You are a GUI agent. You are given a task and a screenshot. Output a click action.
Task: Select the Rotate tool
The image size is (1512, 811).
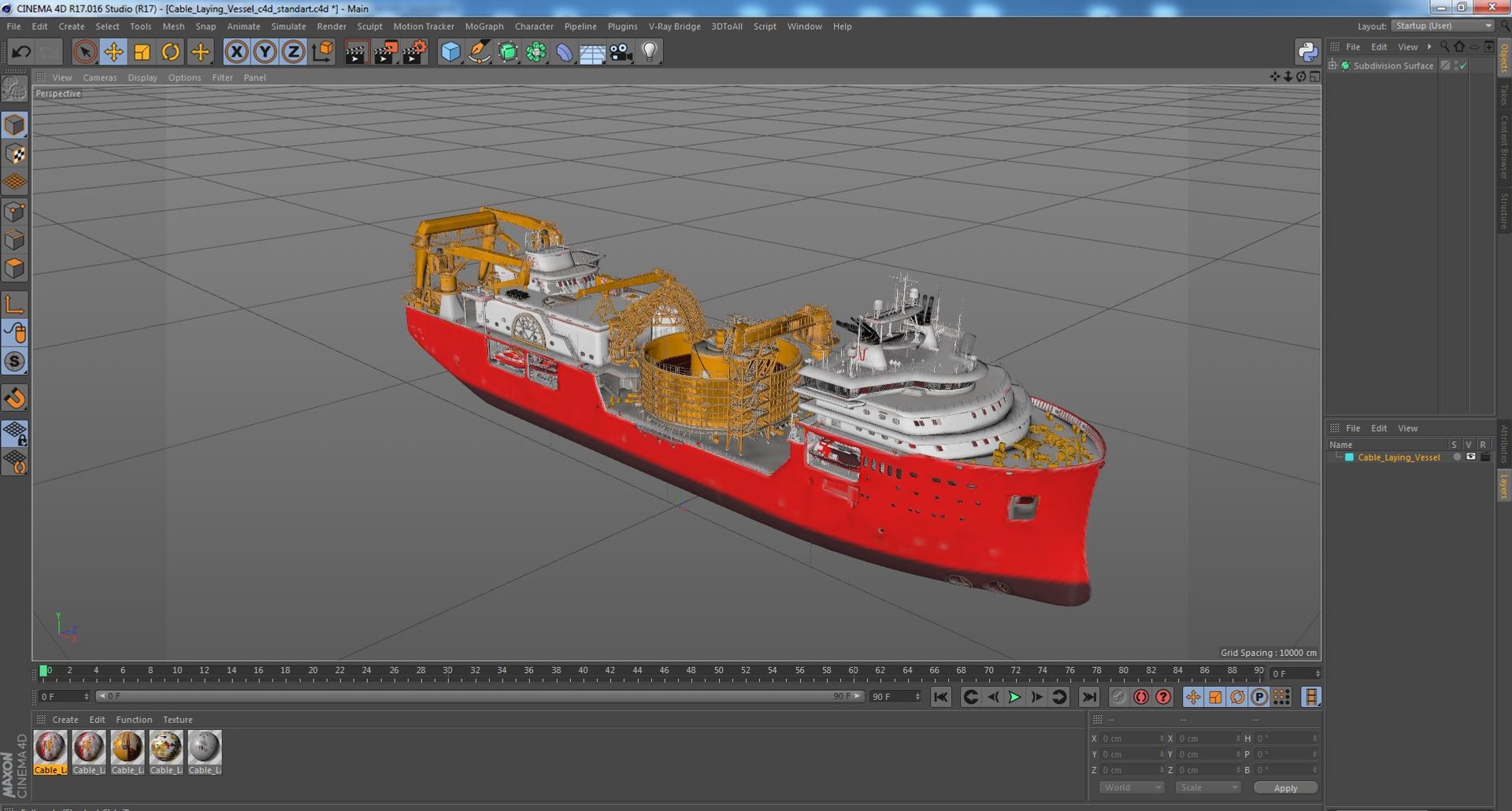pos(170,52)
